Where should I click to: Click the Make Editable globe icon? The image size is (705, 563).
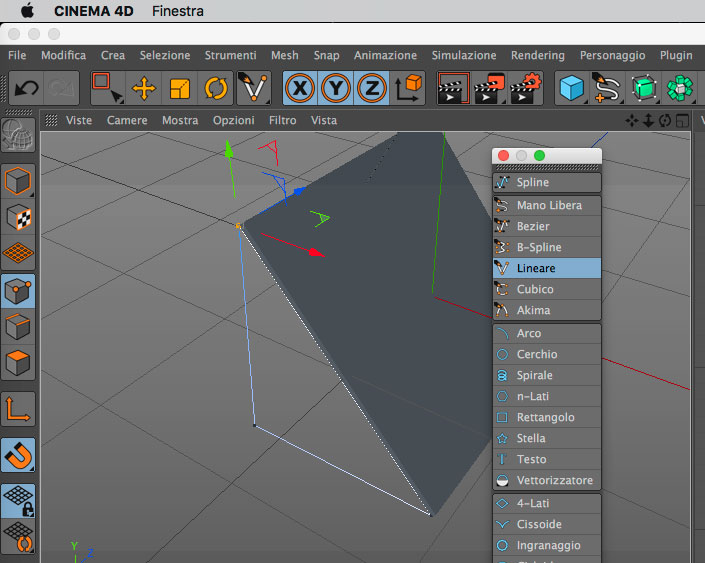pyautogui.click(x=18, y=135)
